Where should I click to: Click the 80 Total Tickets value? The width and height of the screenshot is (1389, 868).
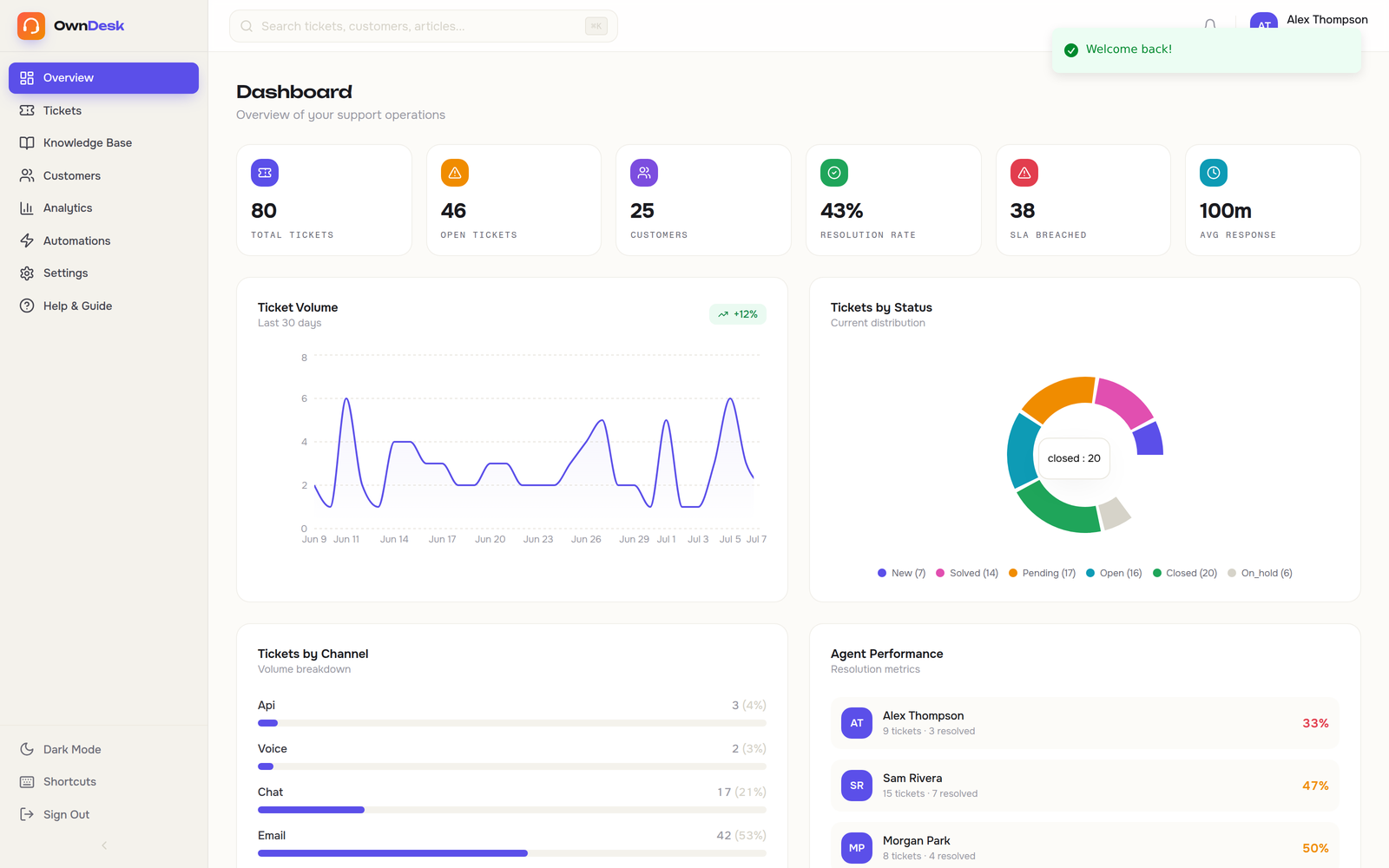(264, 211)
